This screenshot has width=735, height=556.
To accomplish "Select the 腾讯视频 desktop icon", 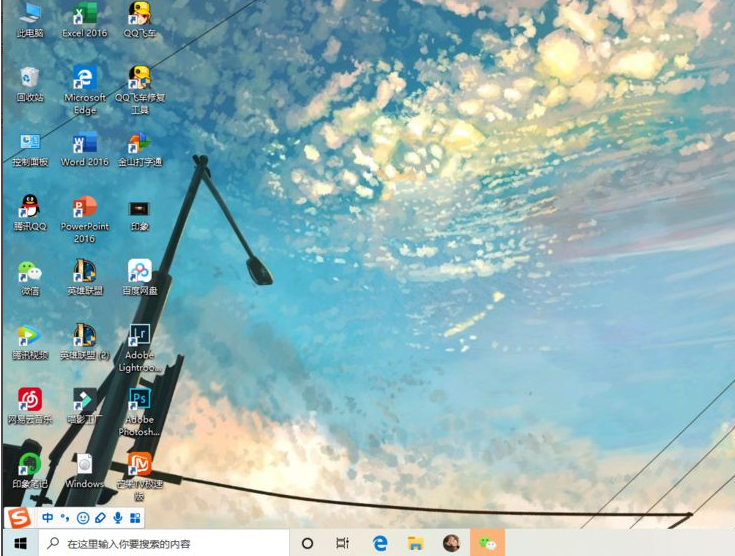I will 30,337.
